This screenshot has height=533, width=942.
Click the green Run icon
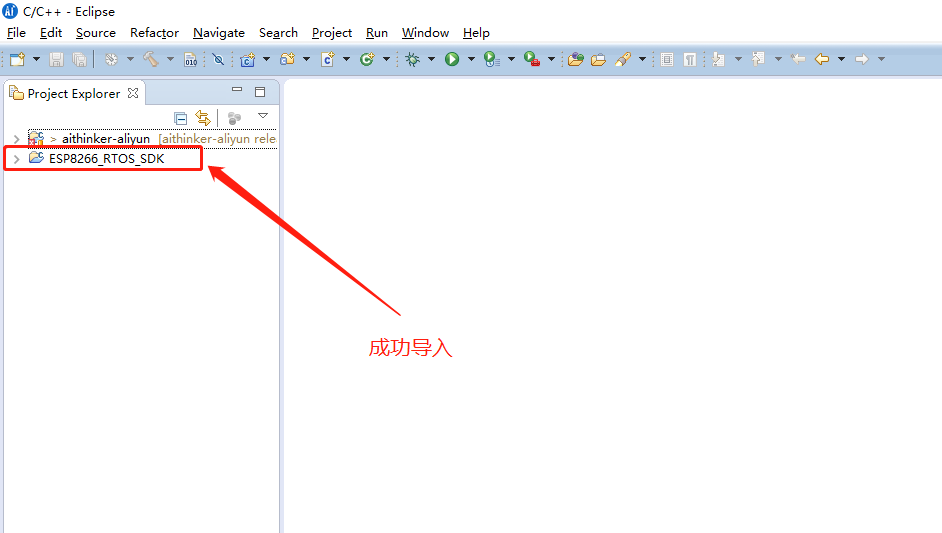pyautogui.click(x=452, y=59)
